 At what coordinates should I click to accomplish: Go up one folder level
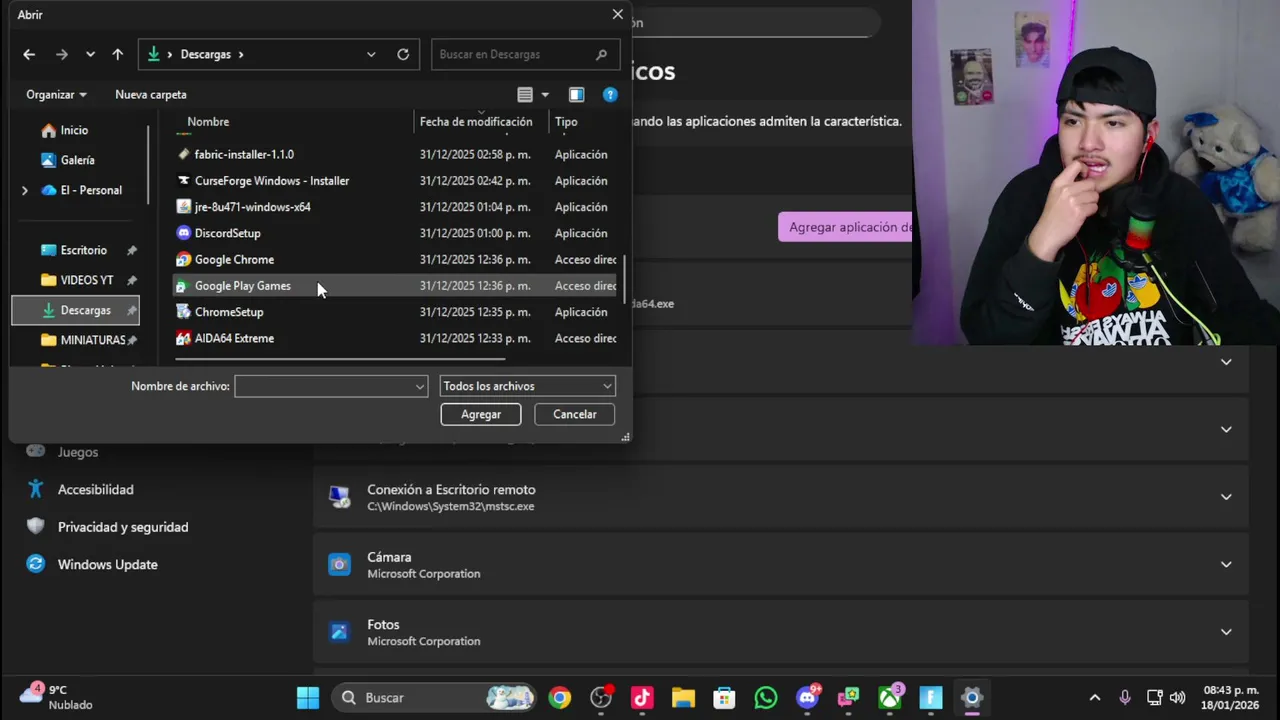tap(118, 54)
